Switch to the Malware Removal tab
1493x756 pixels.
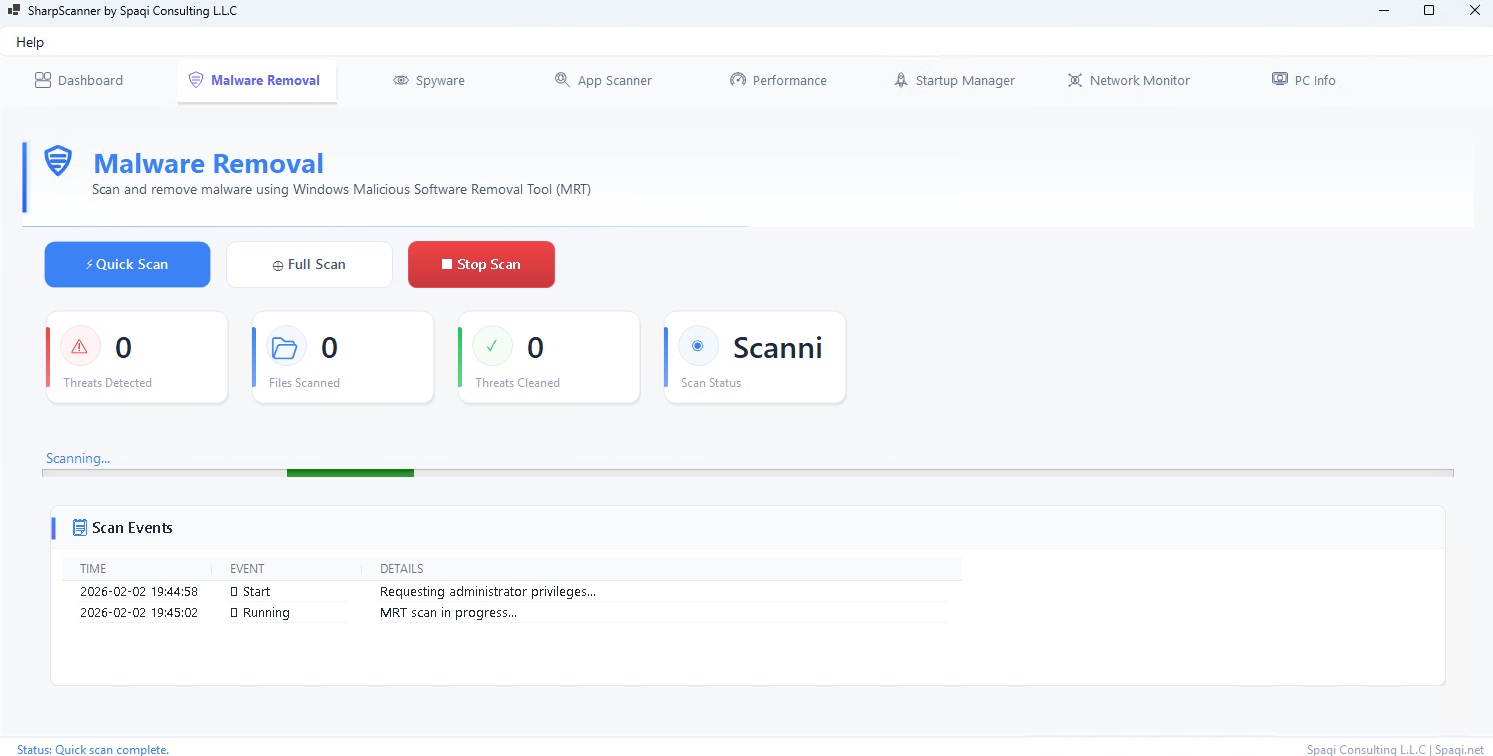tap(256, 79)
